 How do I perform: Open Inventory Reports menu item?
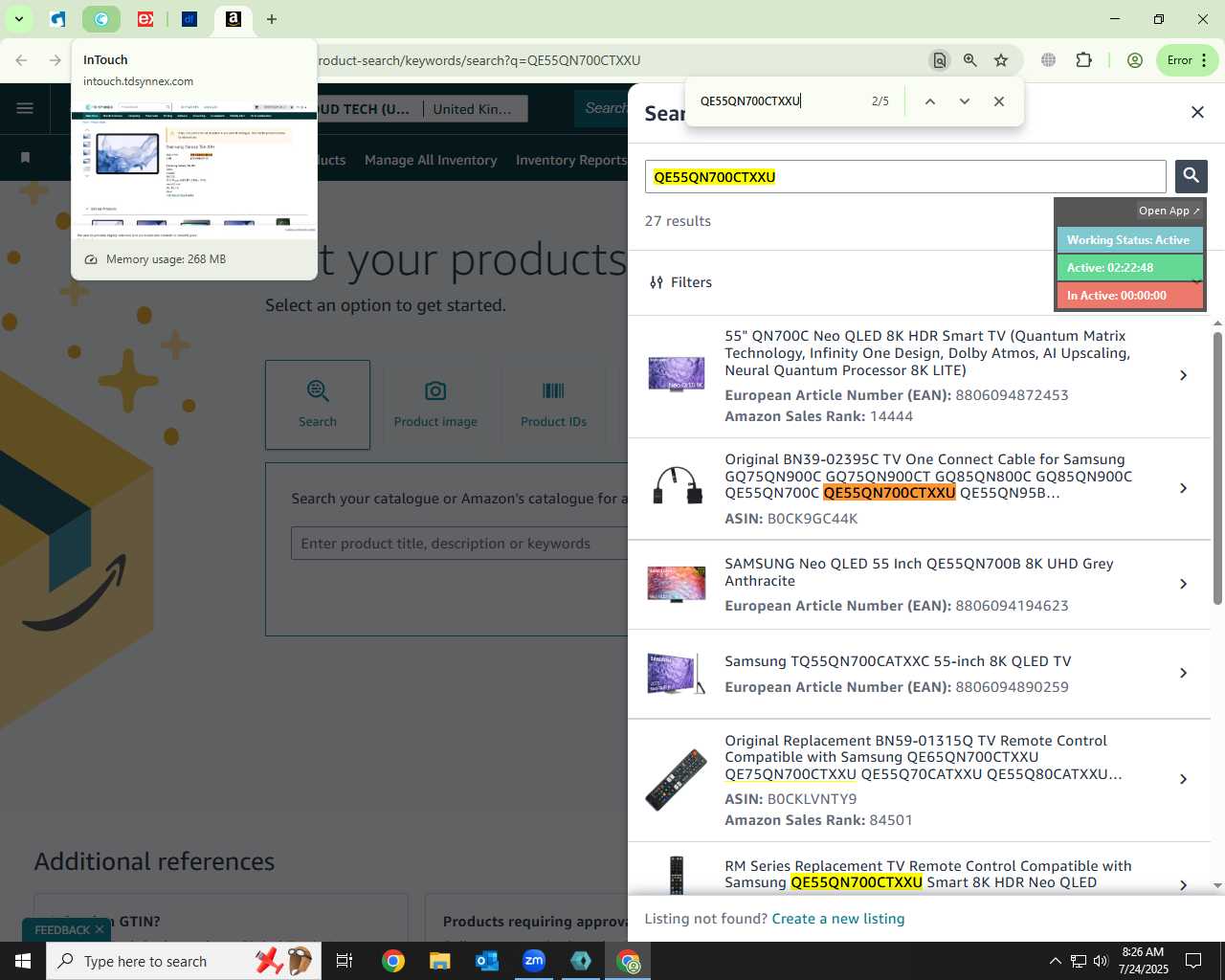[570, 160]
